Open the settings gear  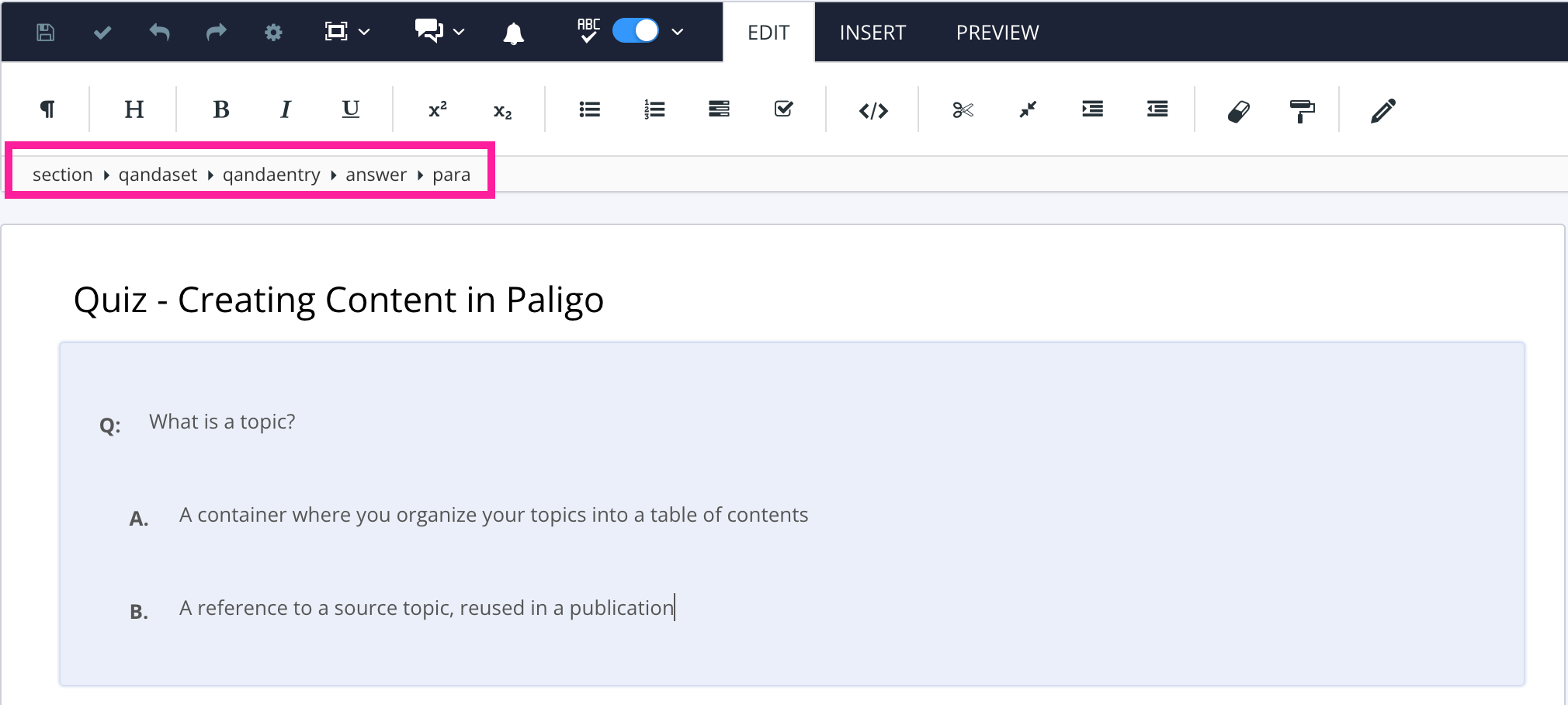point(272,32)
